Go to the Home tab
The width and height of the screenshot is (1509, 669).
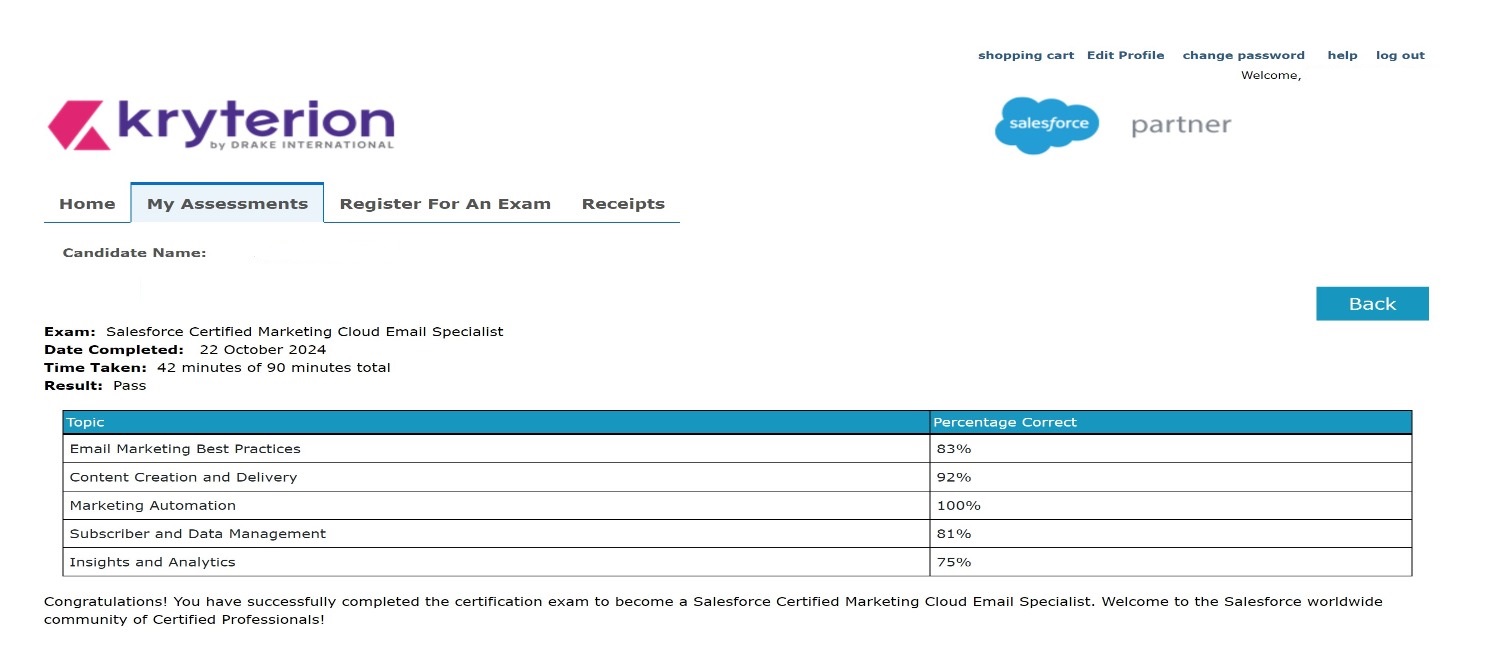pos(87,204)
